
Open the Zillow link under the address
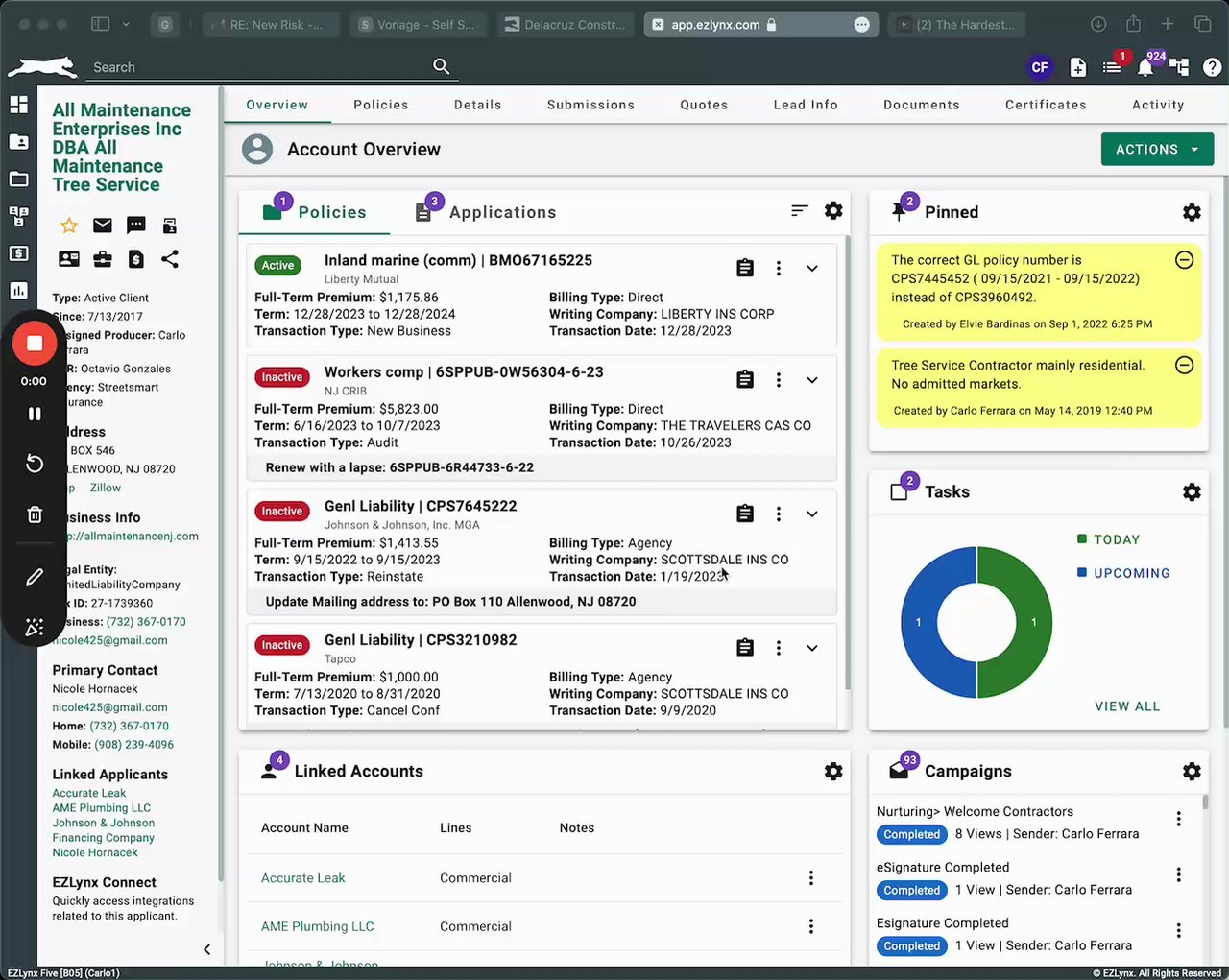tap(106, 488)
